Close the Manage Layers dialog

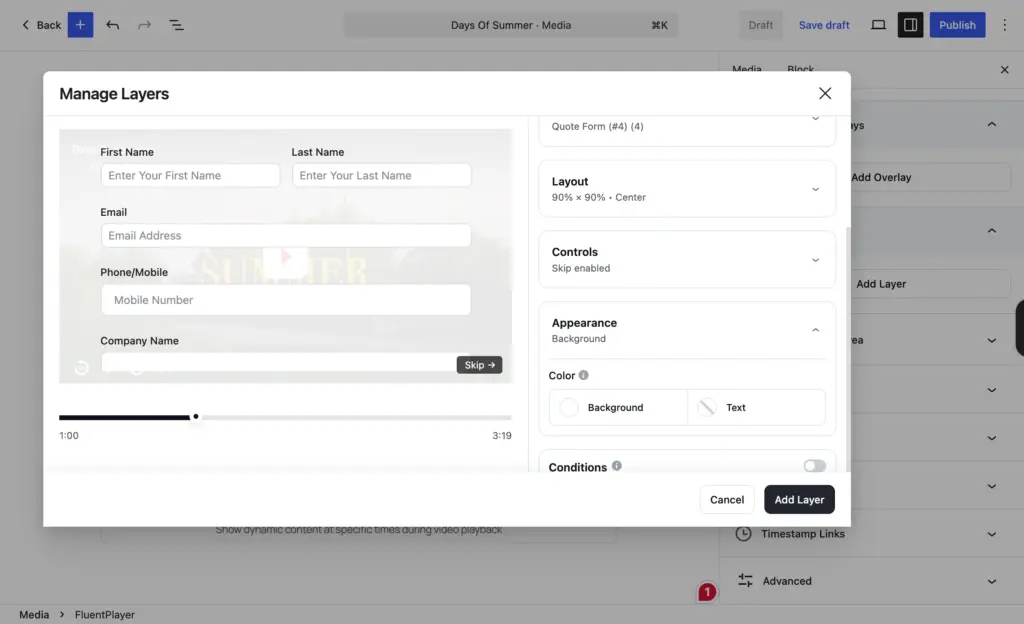825,93
